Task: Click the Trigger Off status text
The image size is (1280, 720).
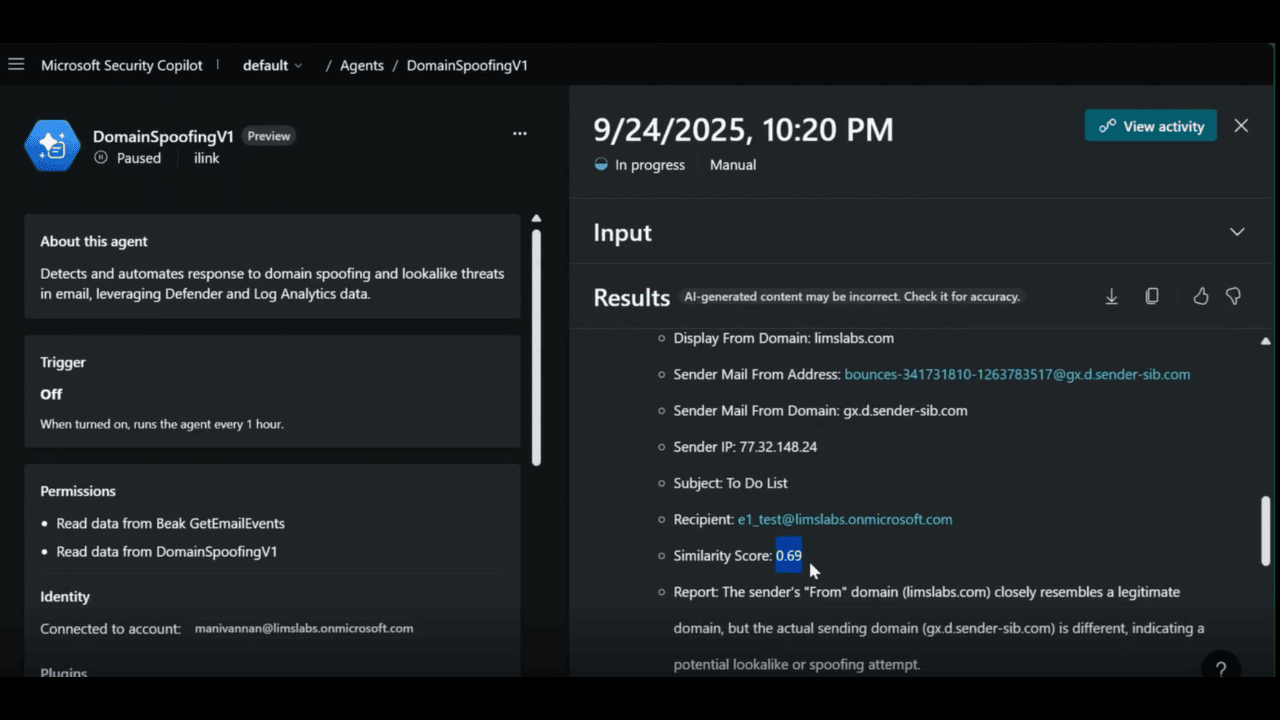Action: pyautogui.click(x=51, y=395)
